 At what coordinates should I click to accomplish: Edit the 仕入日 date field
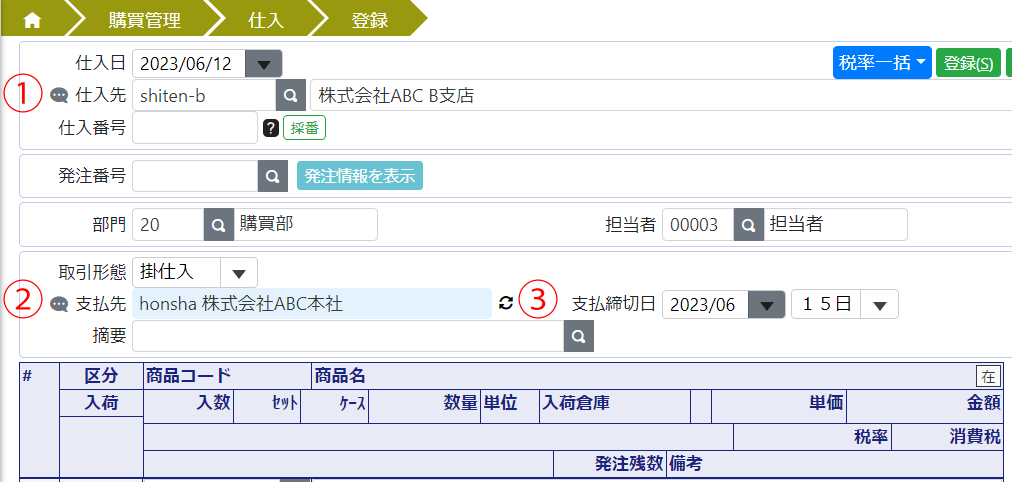click(x=190, y=64)
